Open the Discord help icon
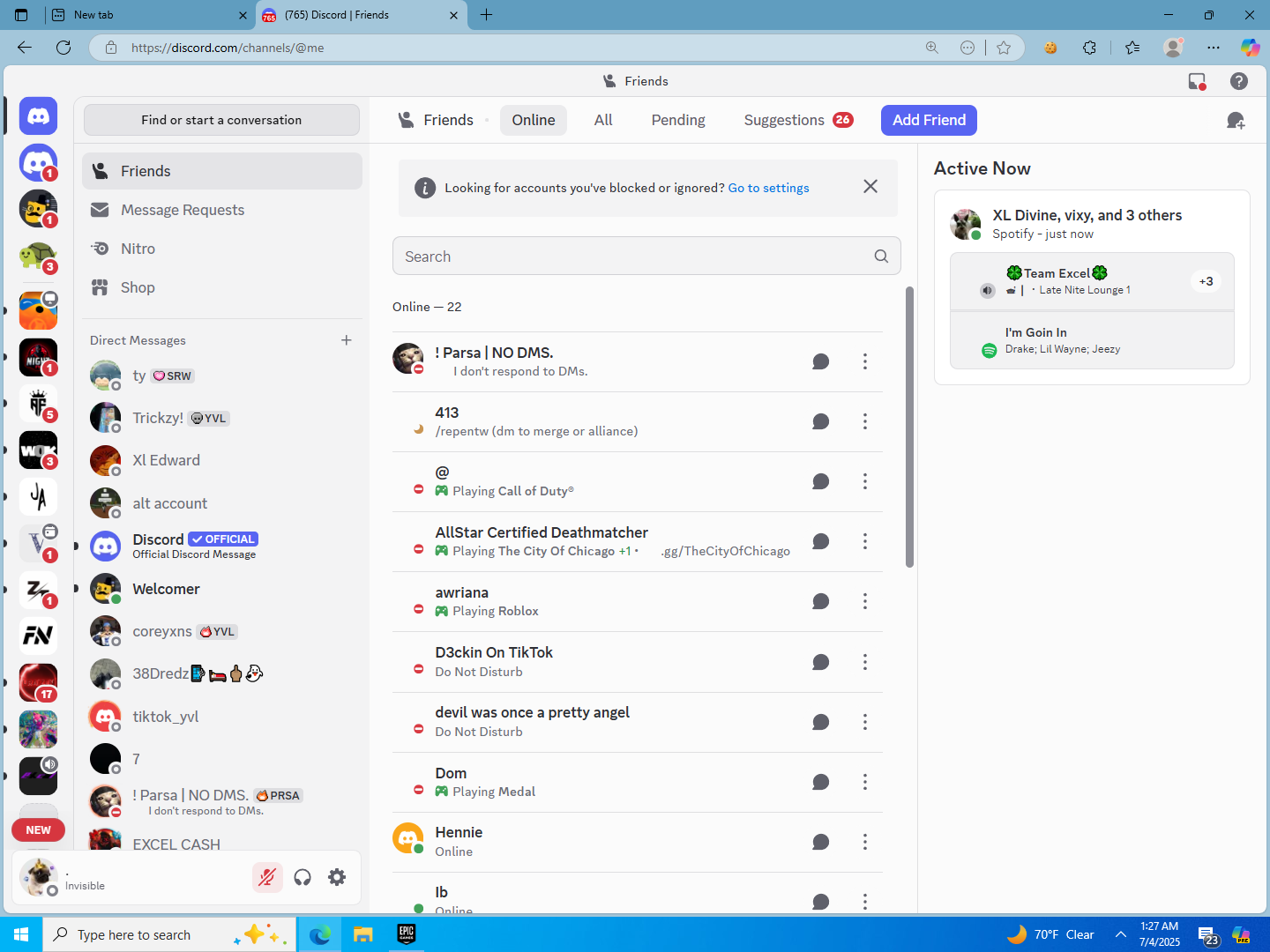Viewport: 1270px width, 952px height. (1239, 81)
